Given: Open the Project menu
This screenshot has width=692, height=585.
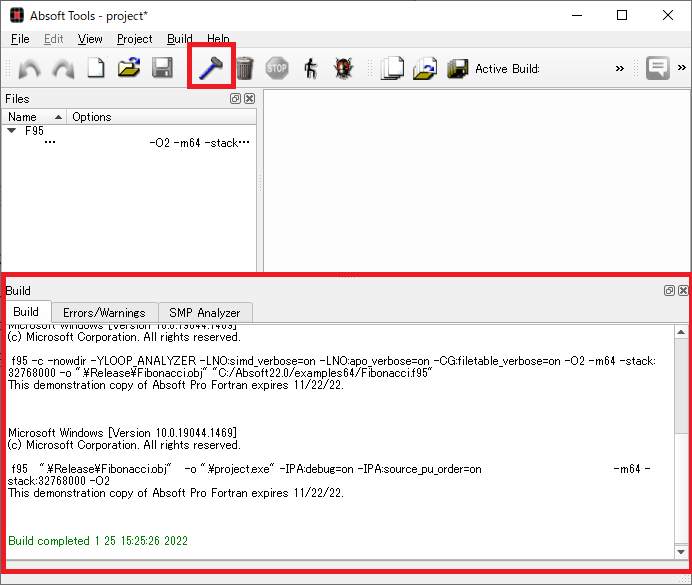Looking at the screenshot, I should click(x=135, y=39).
